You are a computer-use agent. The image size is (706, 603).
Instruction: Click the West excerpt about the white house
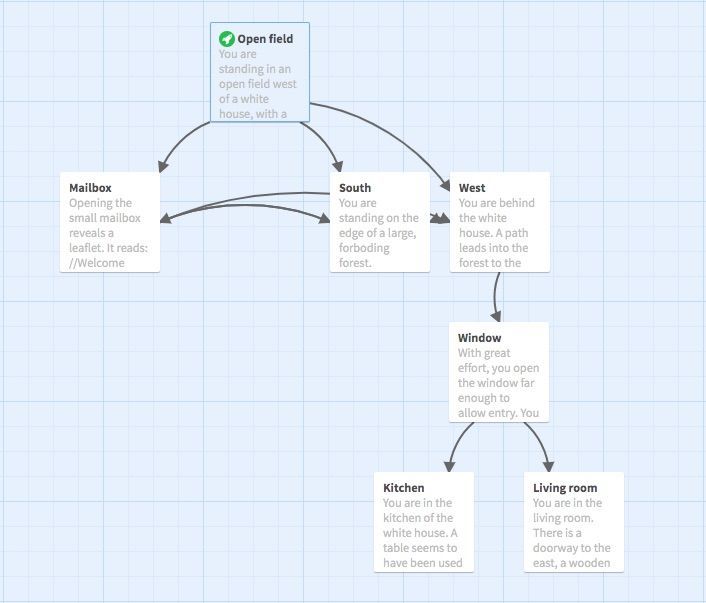pos(497,233)
